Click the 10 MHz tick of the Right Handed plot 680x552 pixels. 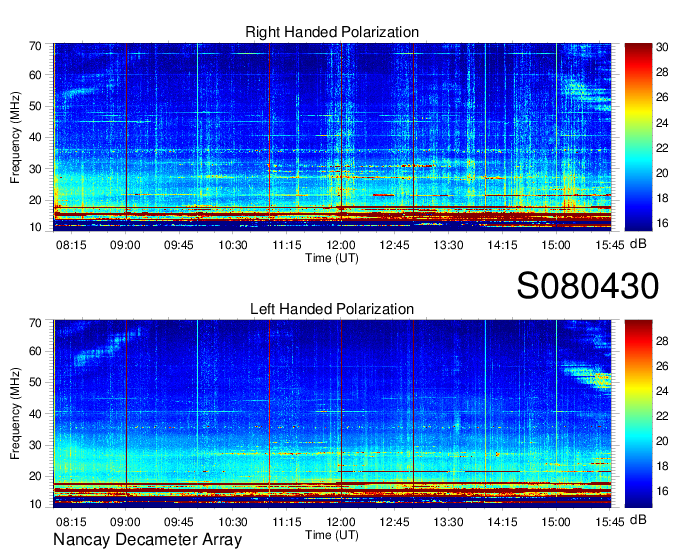35,227
